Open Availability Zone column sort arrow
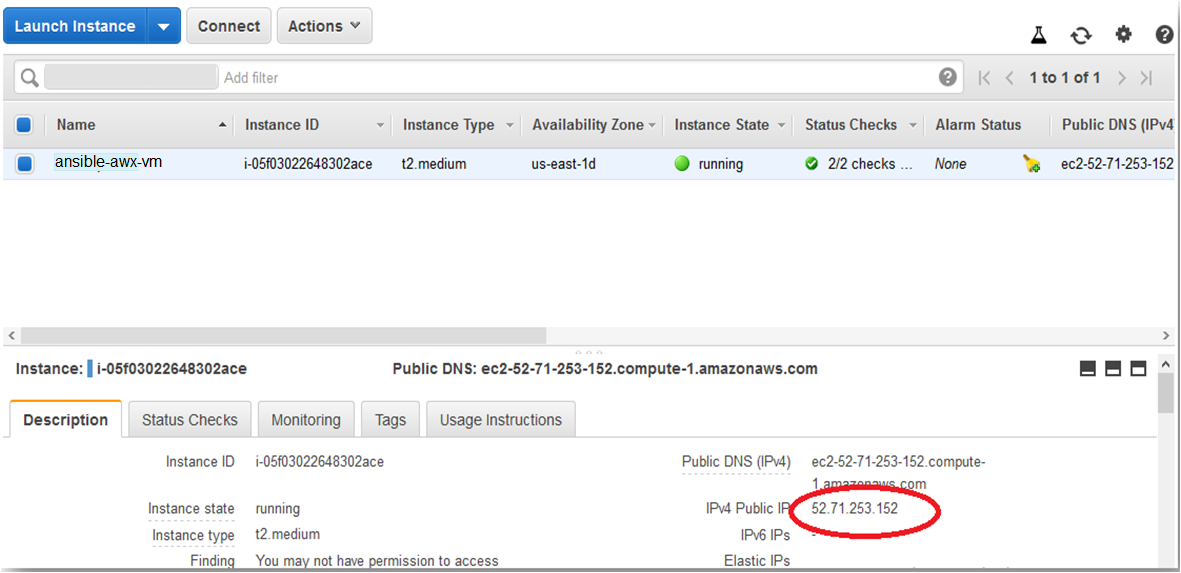This screenshot has width=1181, height=573. pos(652,126)
